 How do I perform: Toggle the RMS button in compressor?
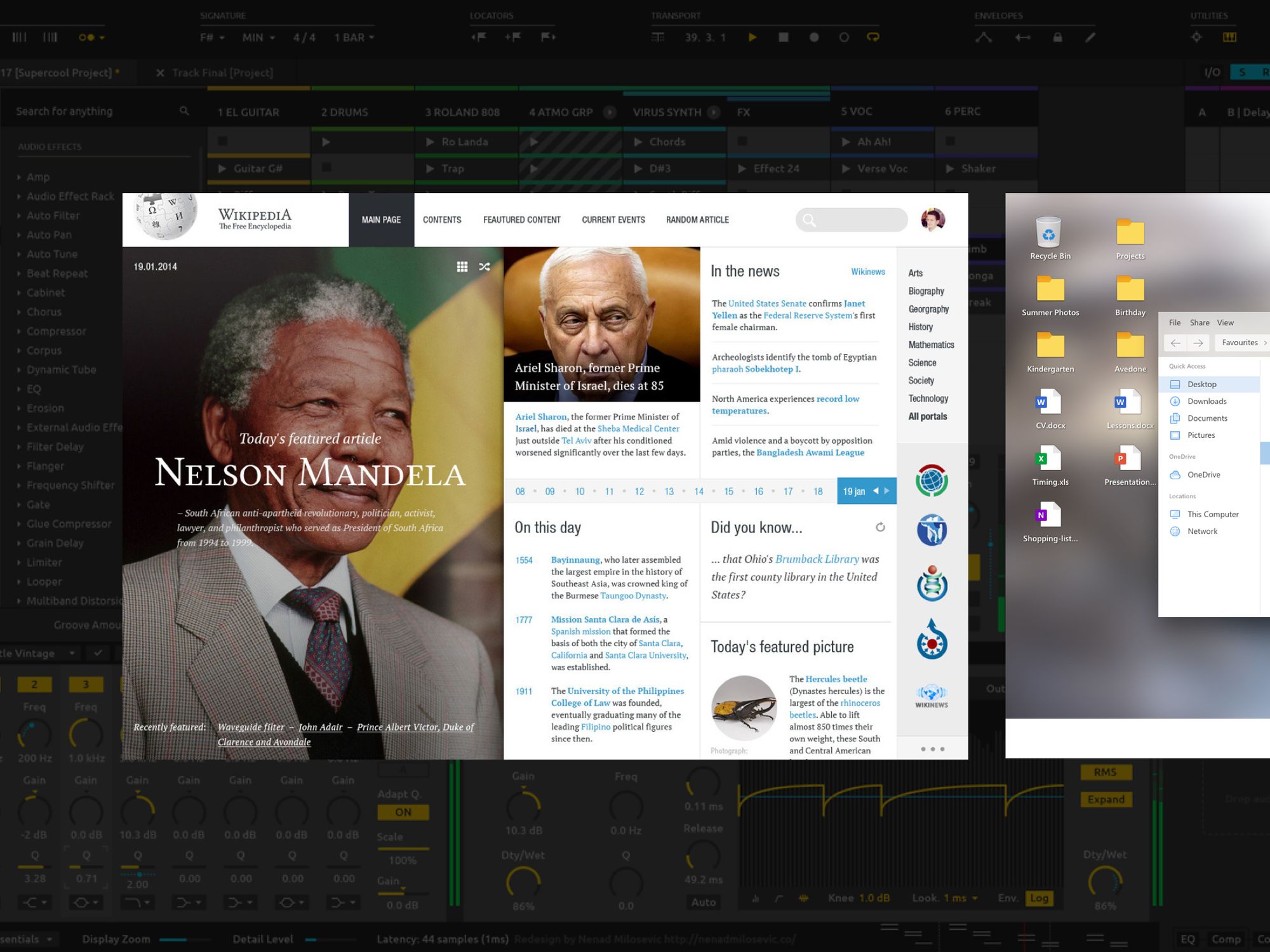coord(1105,772)
